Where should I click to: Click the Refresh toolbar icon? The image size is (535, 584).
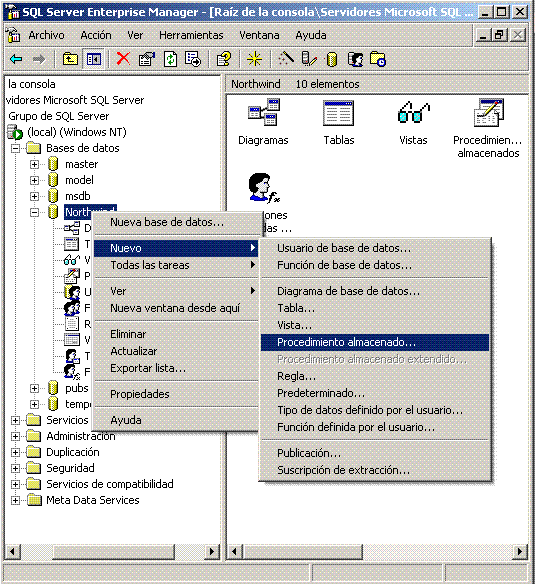click(x=171, y=59)
